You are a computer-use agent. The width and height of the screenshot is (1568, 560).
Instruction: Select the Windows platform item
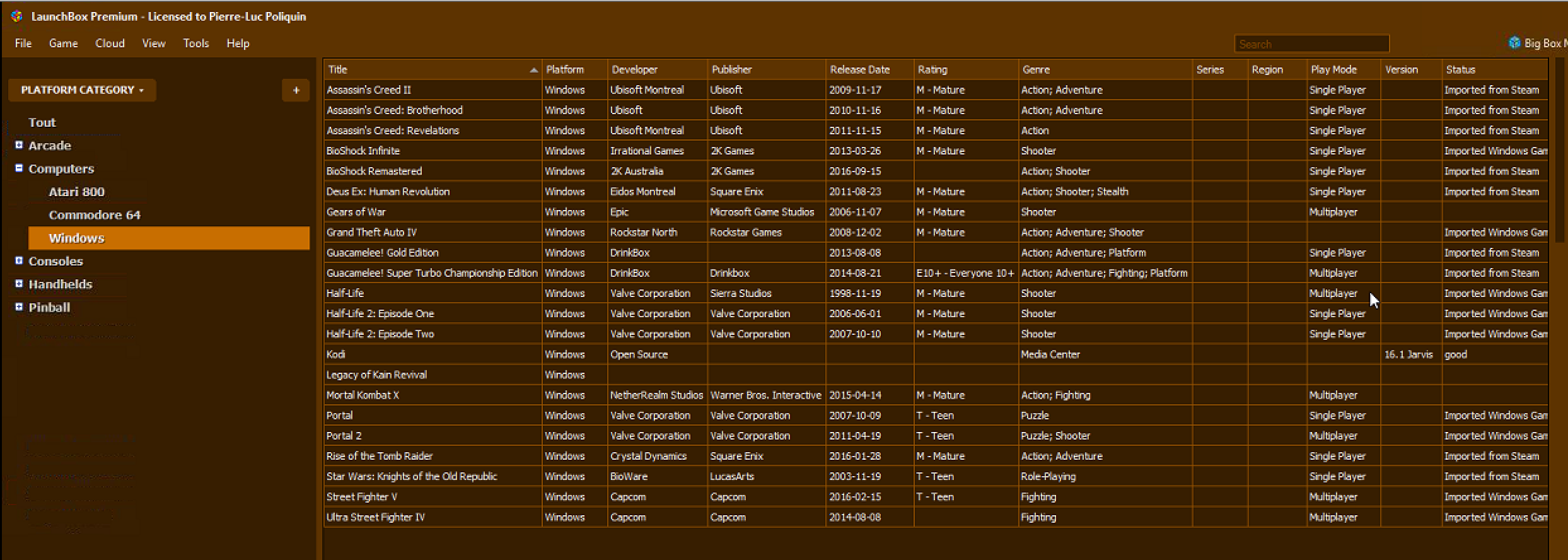169,238
